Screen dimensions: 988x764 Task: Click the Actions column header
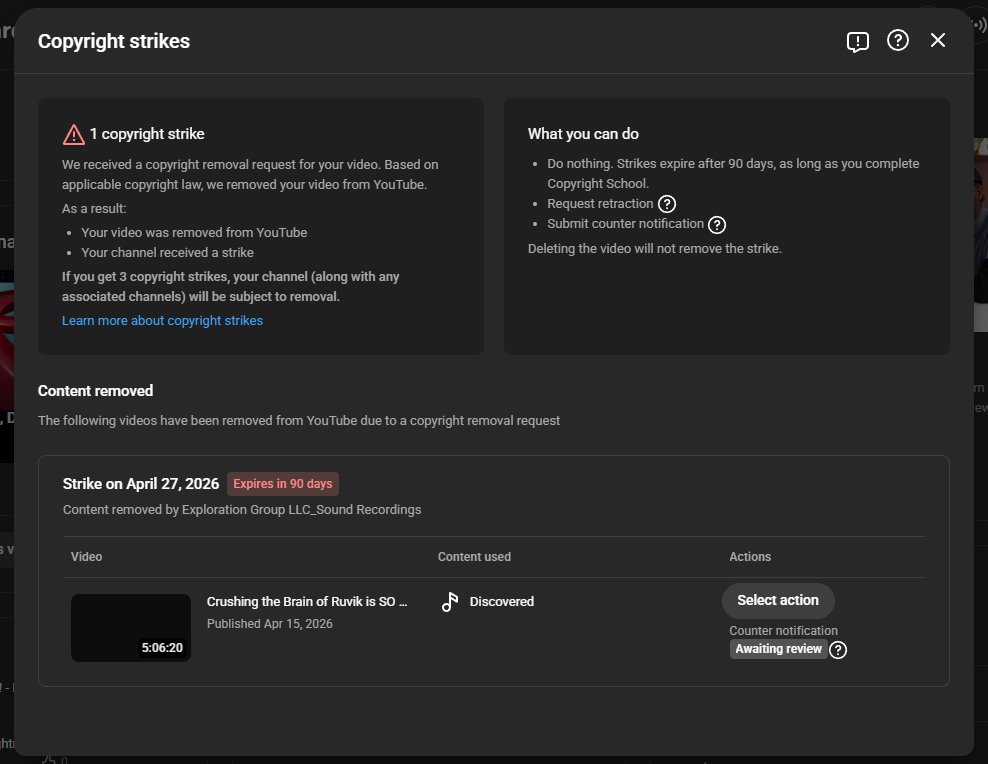click(750, 557)
